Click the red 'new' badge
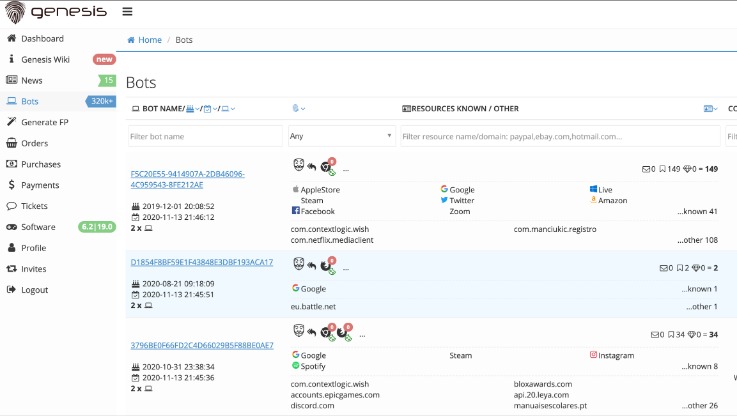The image size is (737, 416). point(104,59)
